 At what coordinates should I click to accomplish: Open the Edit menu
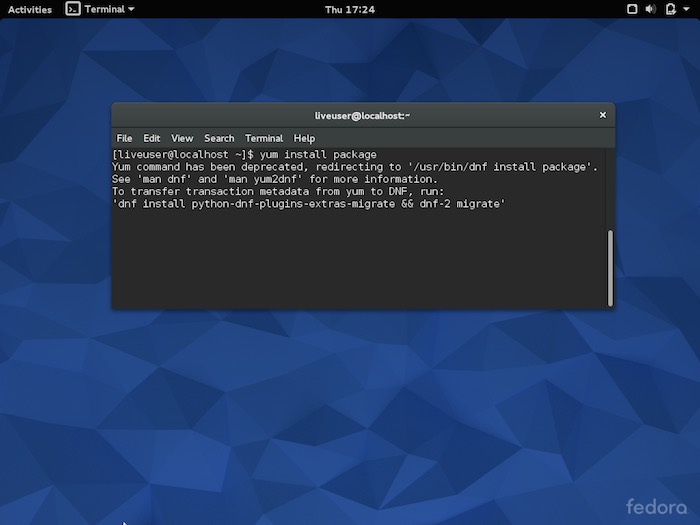[x=151, y=138]
